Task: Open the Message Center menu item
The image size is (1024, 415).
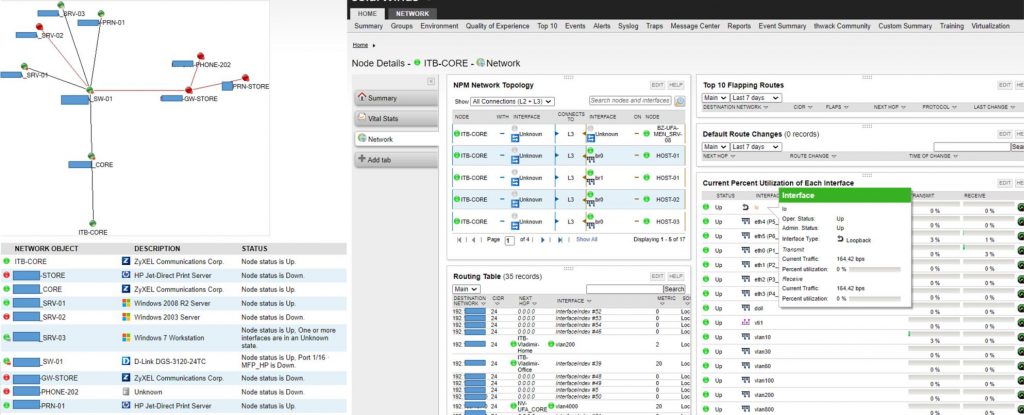Action: coord(695,26)
